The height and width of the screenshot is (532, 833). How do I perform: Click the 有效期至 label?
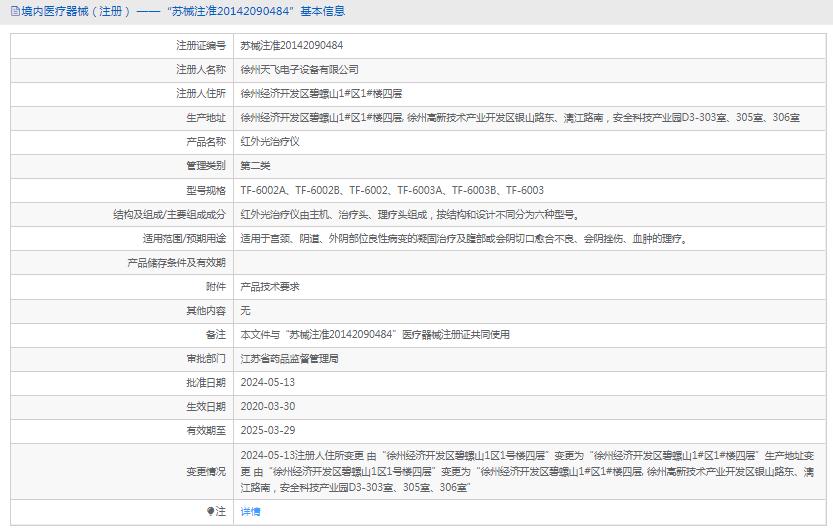point(206,430)
